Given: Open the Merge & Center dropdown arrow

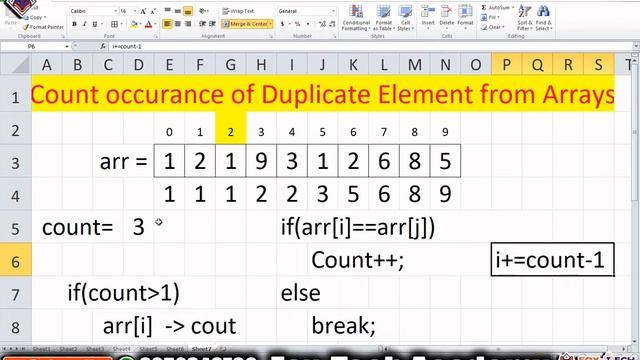Looking at the screenshot, I should tap(270, 24).
